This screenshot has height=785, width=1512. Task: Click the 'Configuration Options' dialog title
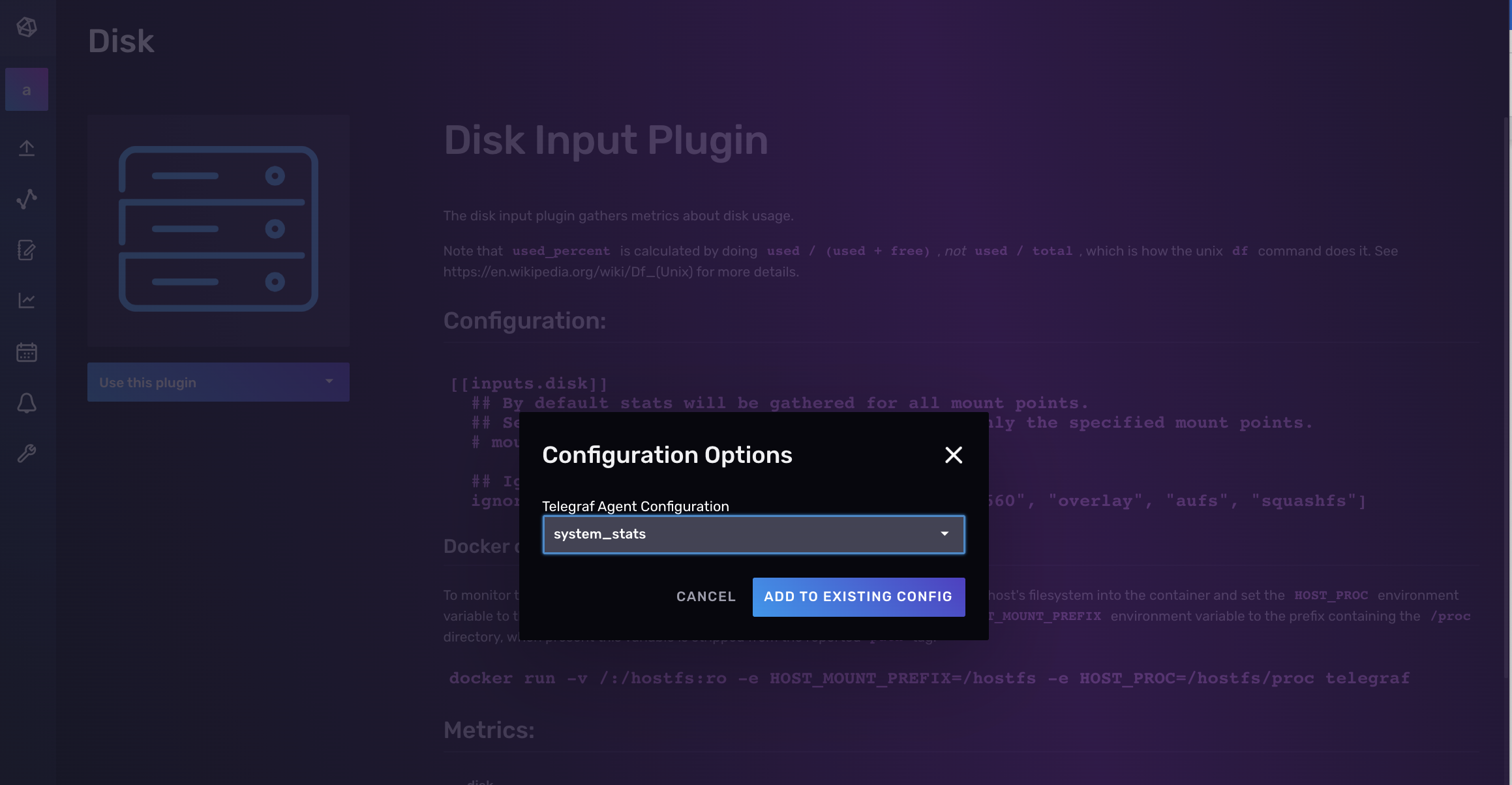[x=667, y=455]
